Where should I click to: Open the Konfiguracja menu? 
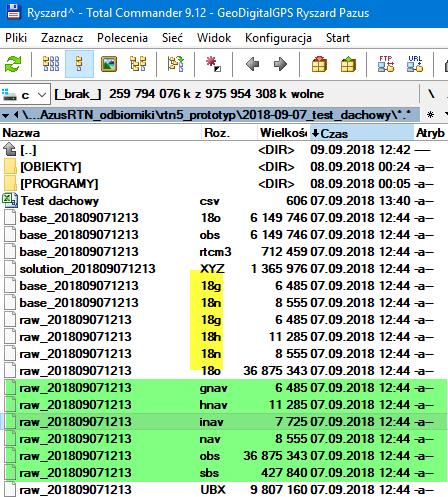278,38
